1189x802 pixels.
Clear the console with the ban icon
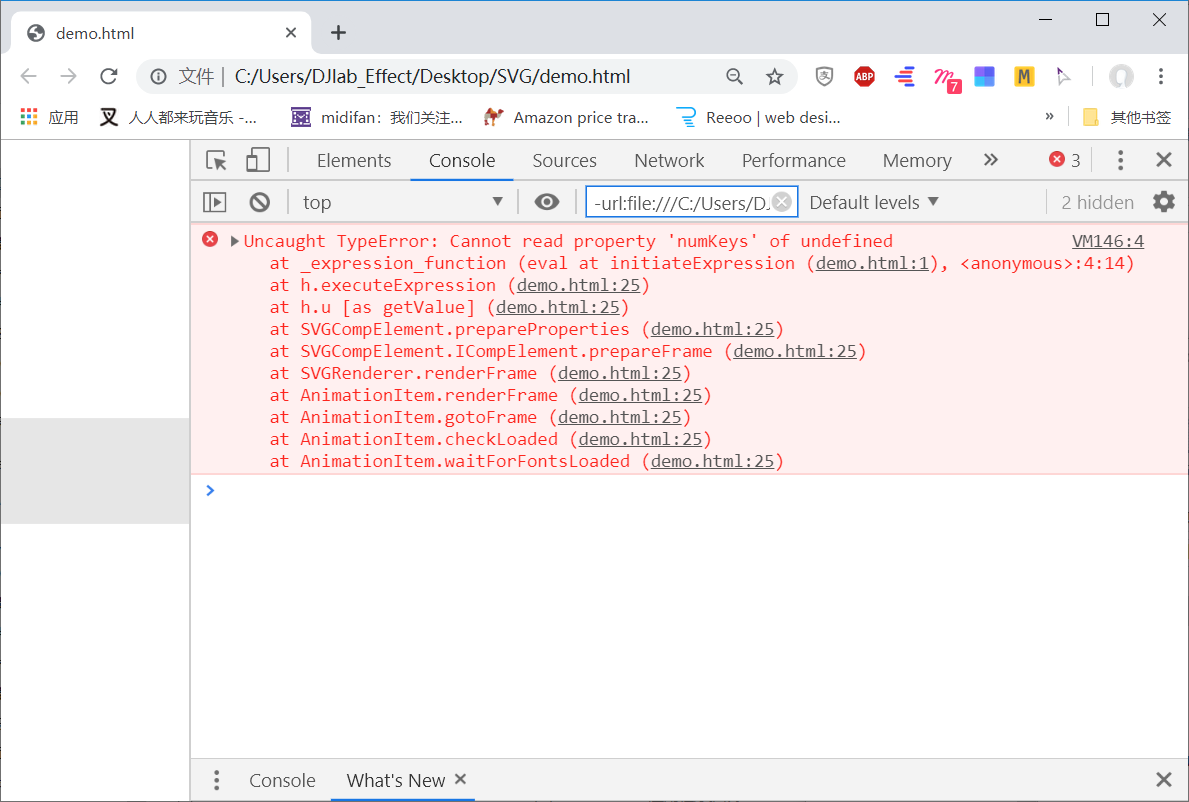click(x=259, y=202)
